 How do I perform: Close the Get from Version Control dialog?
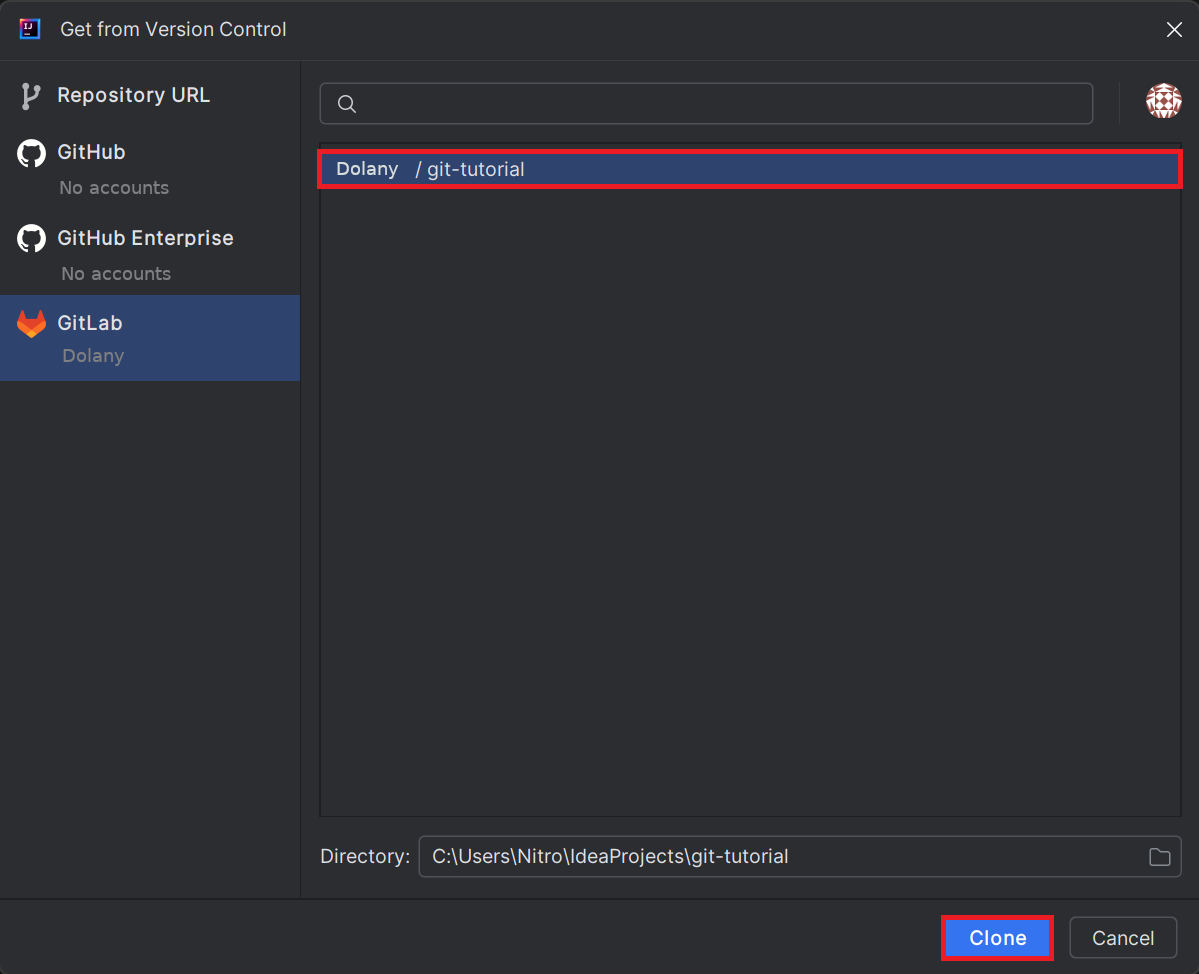point(1174,29)
